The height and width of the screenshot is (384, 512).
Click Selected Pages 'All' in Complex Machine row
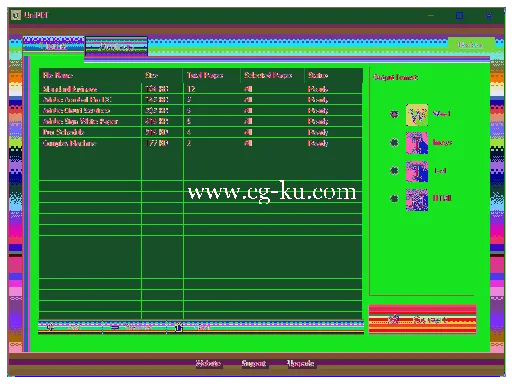[x=248, y=143]
